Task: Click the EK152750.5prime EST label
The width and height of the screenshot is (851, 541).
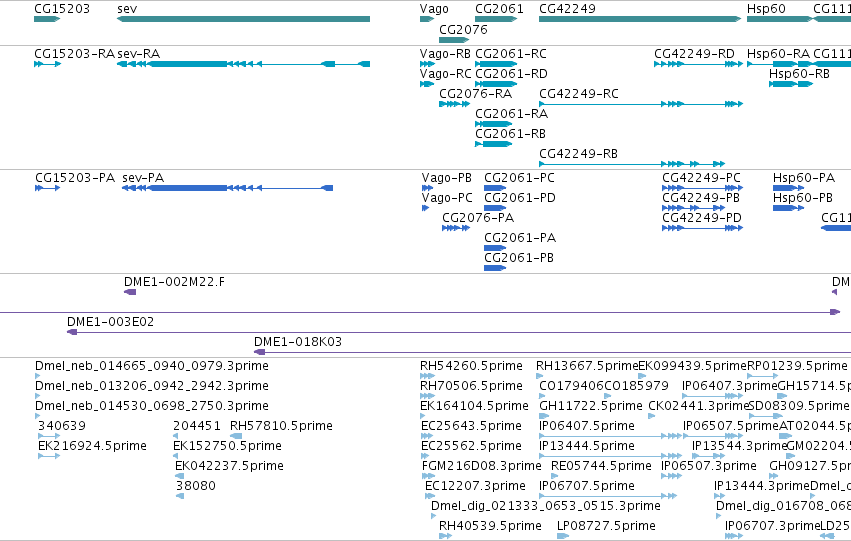Action: 227,446
